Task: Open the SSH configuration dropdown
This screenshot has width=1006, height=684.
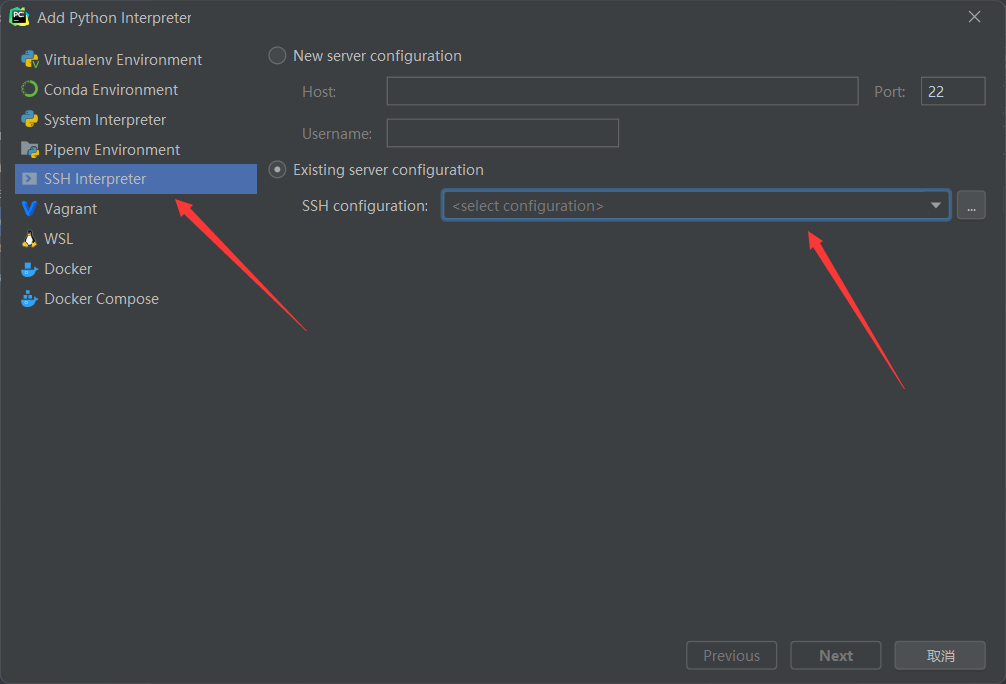Action: [696, 205]
